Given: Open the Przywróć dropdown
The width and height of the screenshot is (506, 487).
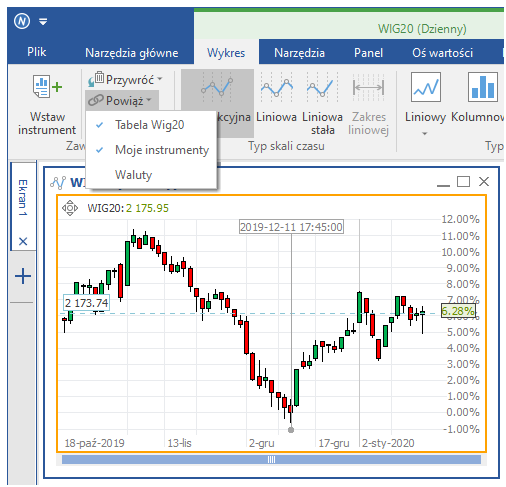Looking at the screenshot, I should tap(125, 80).
